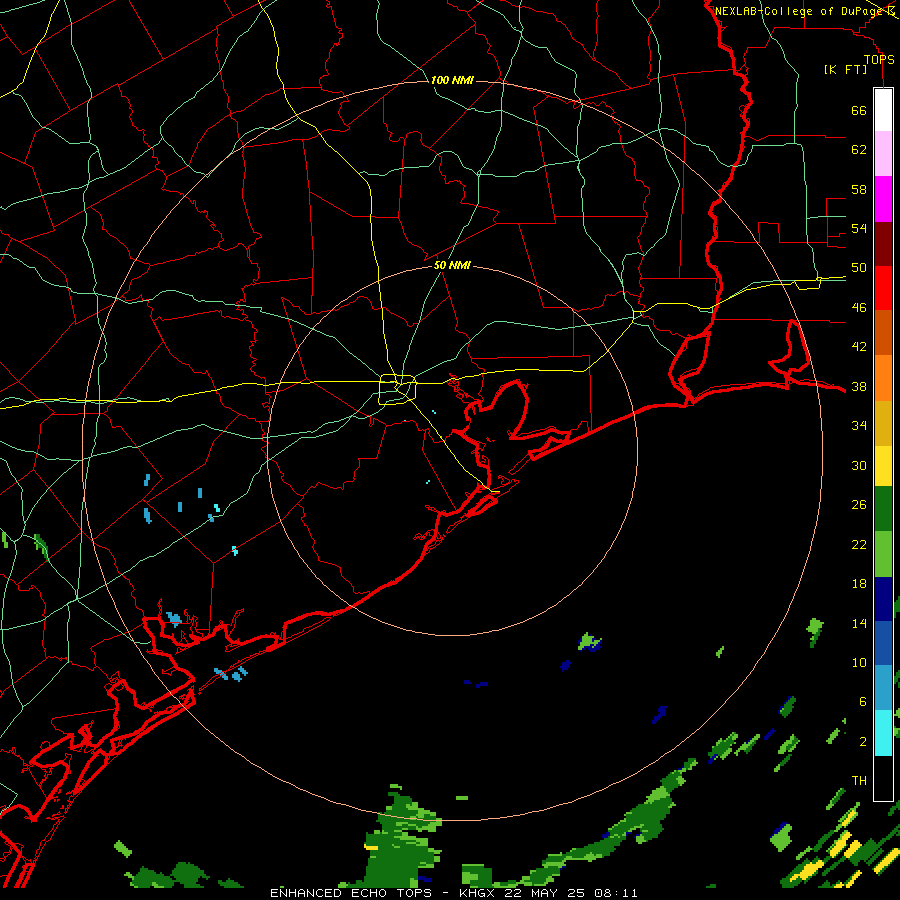Image resolution: width=900 pixels, height=900 pixels.
Task: Click the '30' legend value
Action: (x=859, y=465)
